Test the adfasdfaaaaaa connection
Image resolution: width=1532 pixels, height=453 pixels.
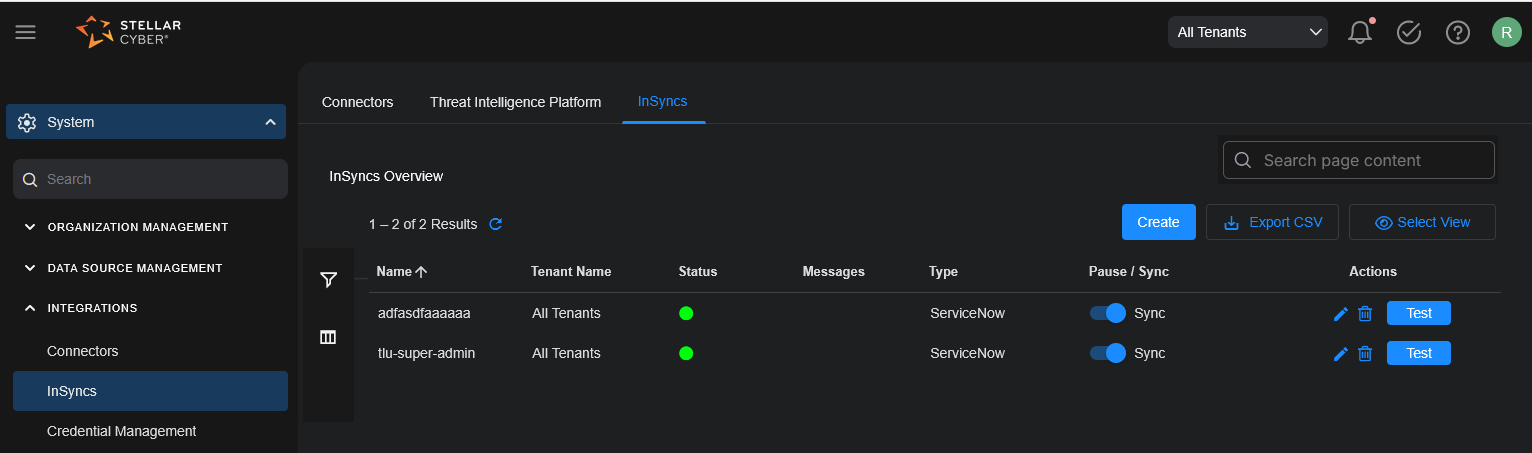pyautogui.click(x=1418, y=313)
